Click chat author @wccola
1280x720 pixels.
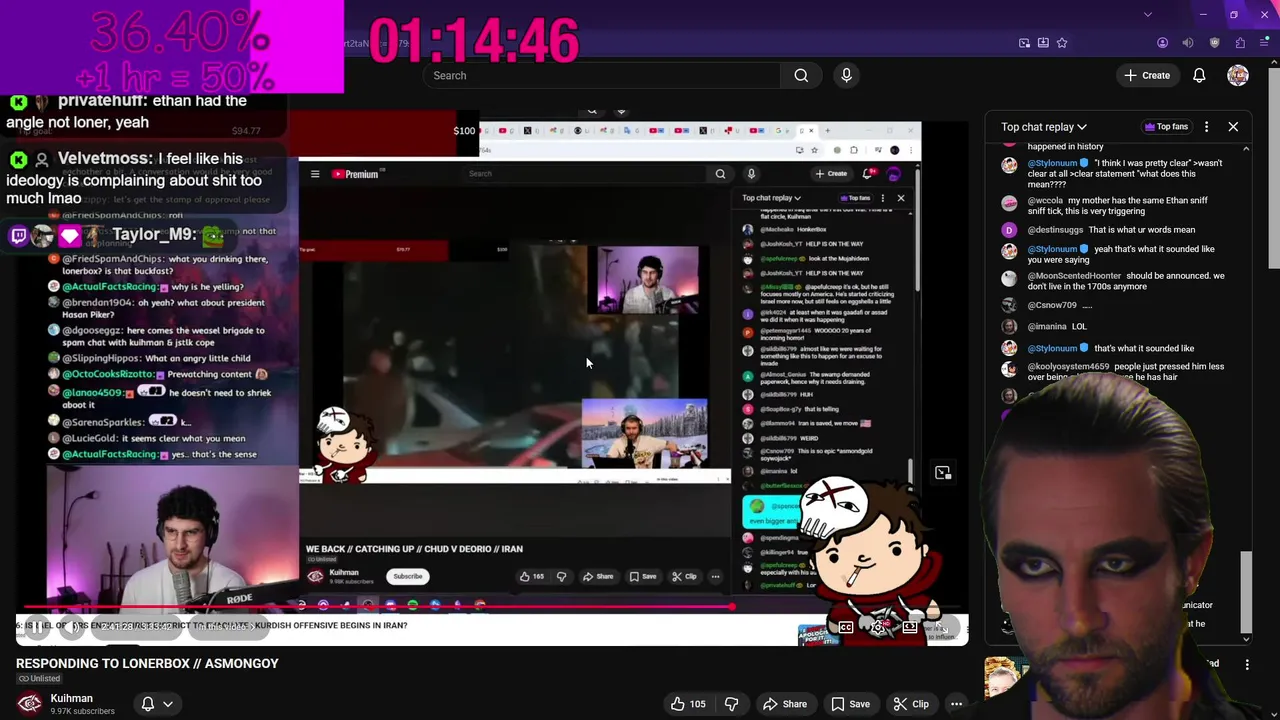coord(1045,200)
